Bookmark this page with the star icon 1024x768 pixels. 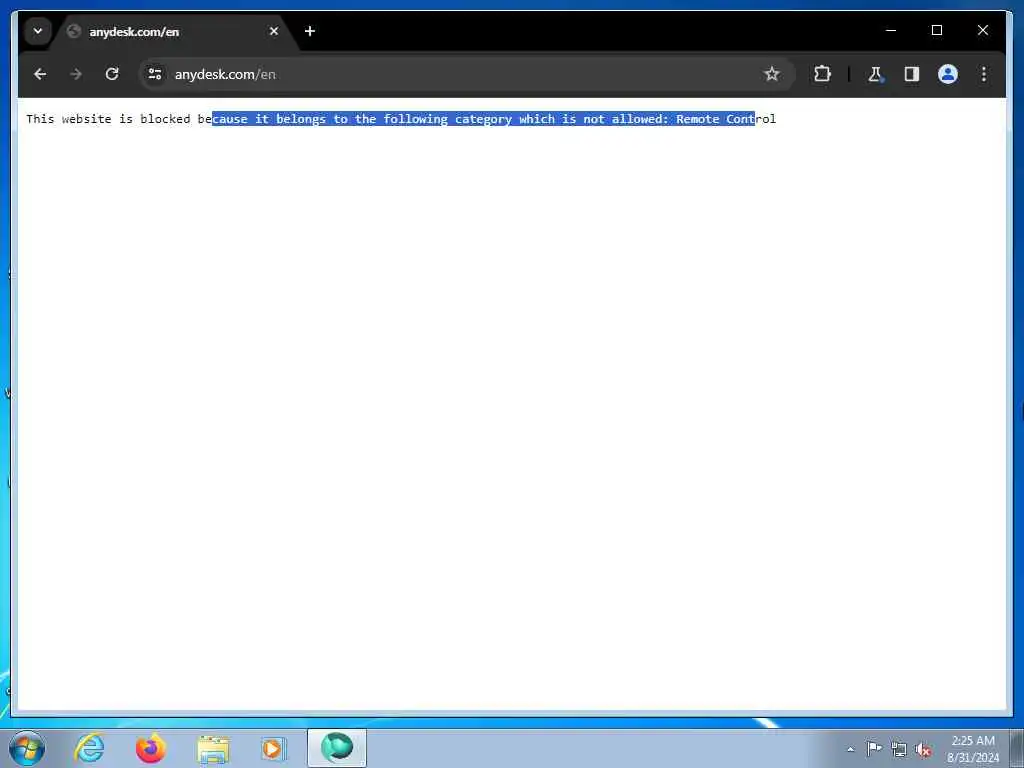click(771, 74)
